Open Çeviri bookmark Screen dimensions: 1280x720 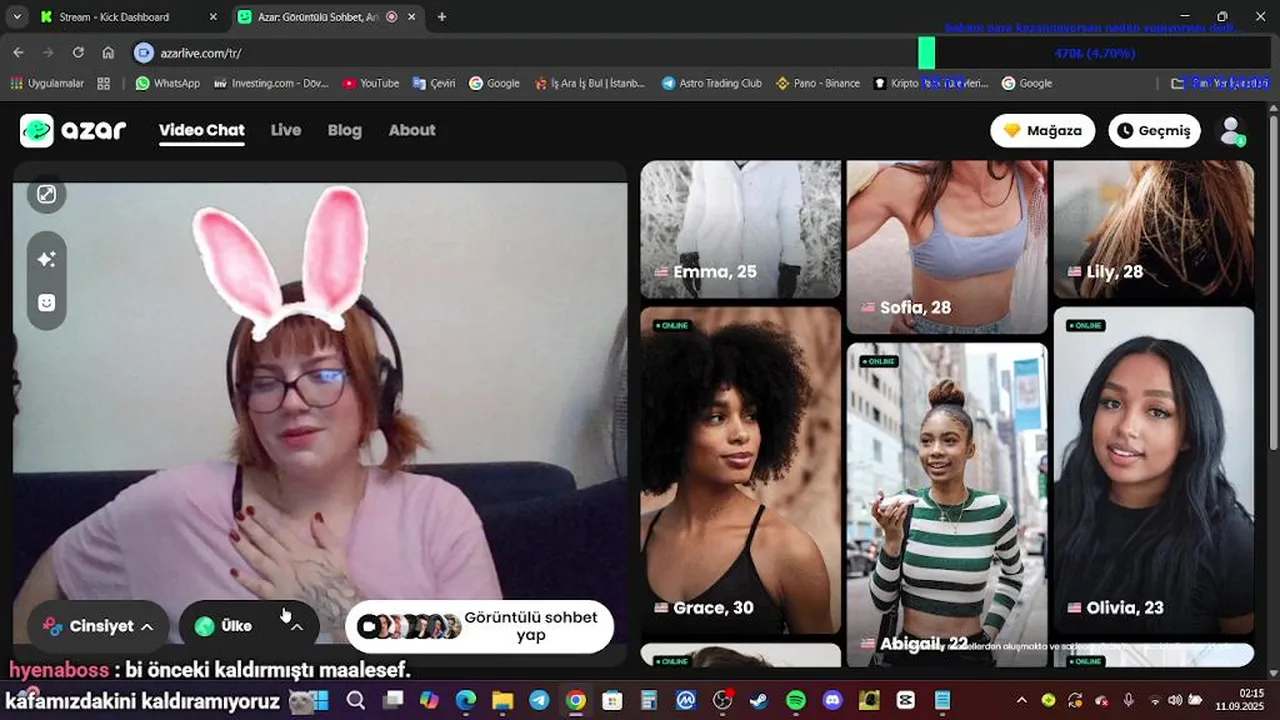click(433, 84)
